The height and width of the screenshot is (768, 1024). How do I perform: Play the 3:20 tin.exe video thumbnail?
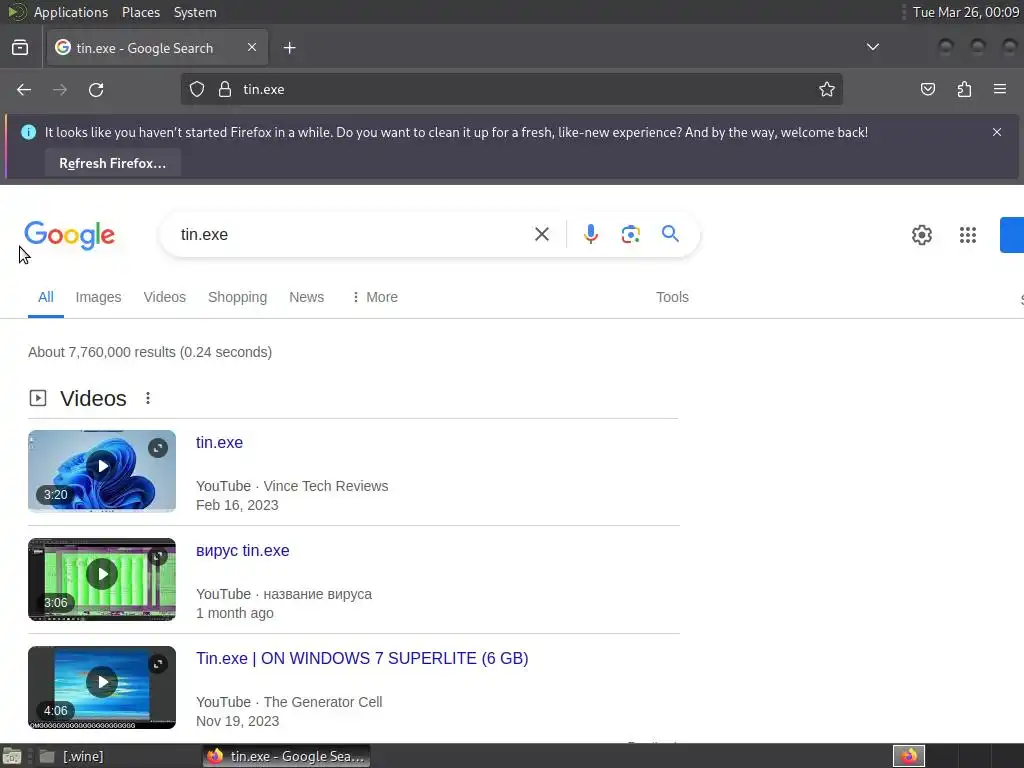[102, 471]
